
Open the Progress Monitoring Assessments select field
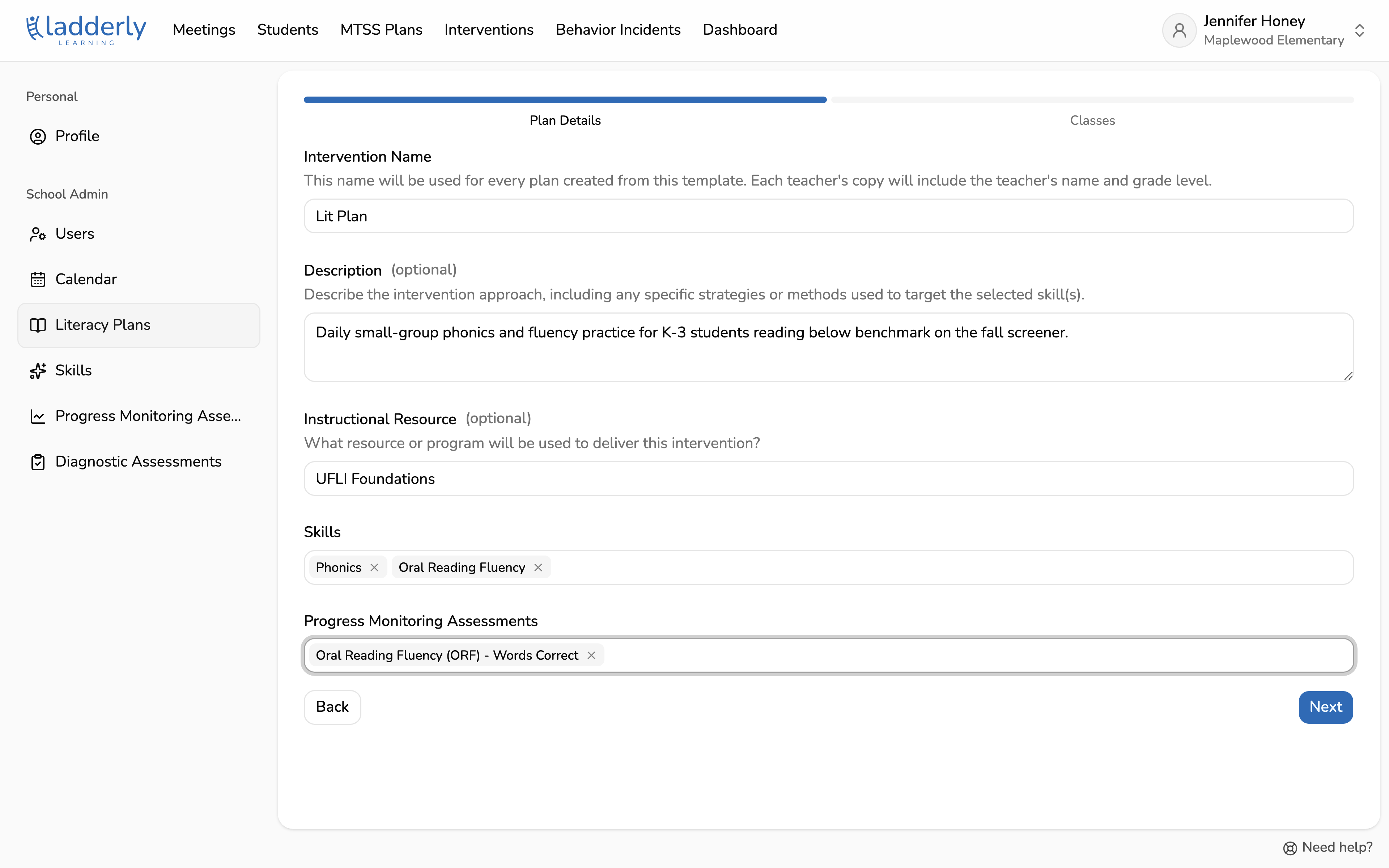828,655
